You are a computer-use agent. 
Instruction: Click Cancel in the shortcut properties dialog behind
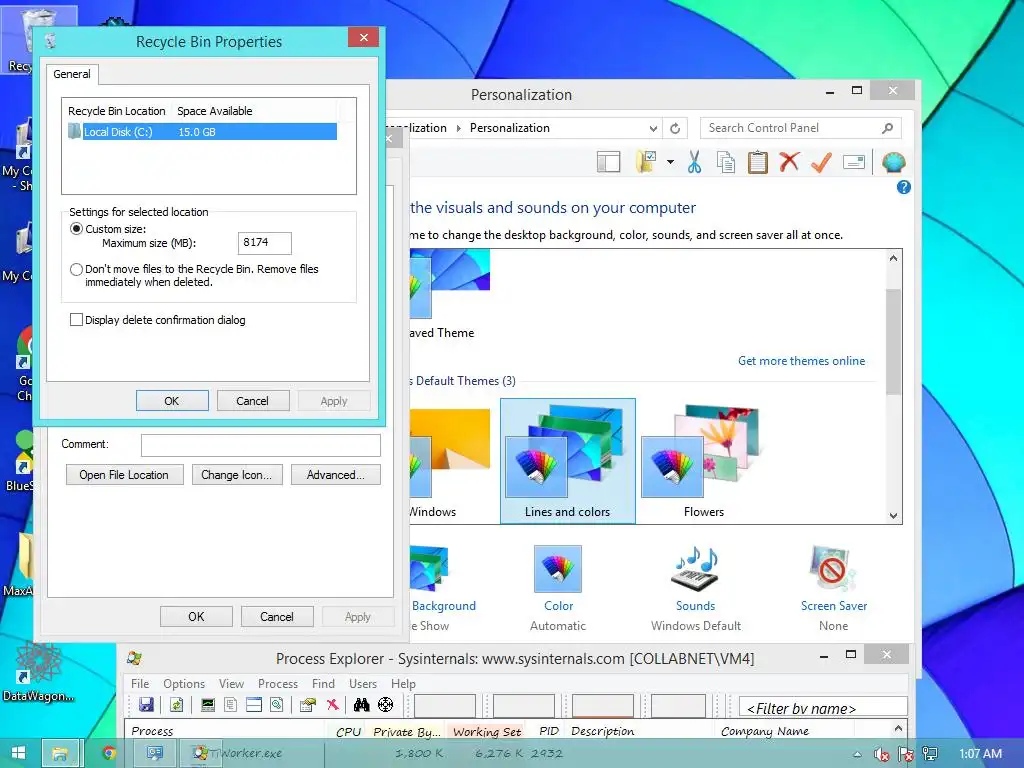(x=277, y=616)
